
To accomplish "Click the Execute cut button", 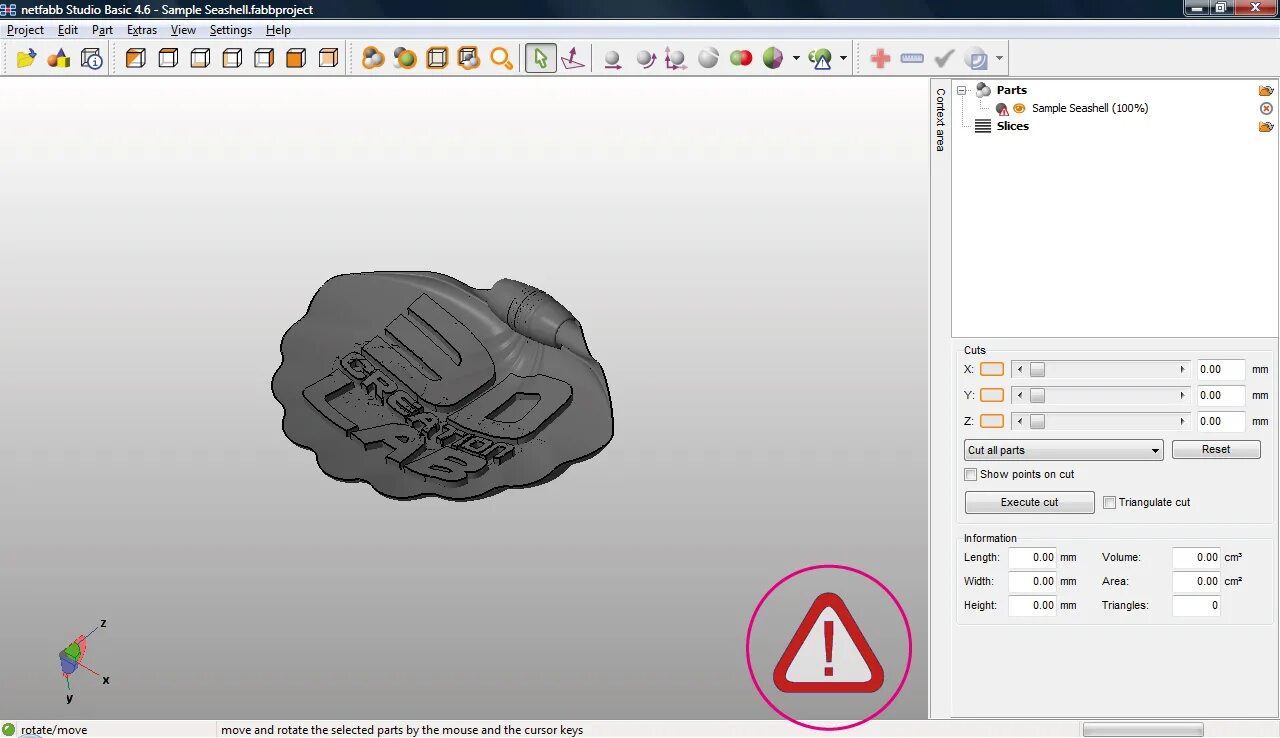I will 1029,502.
